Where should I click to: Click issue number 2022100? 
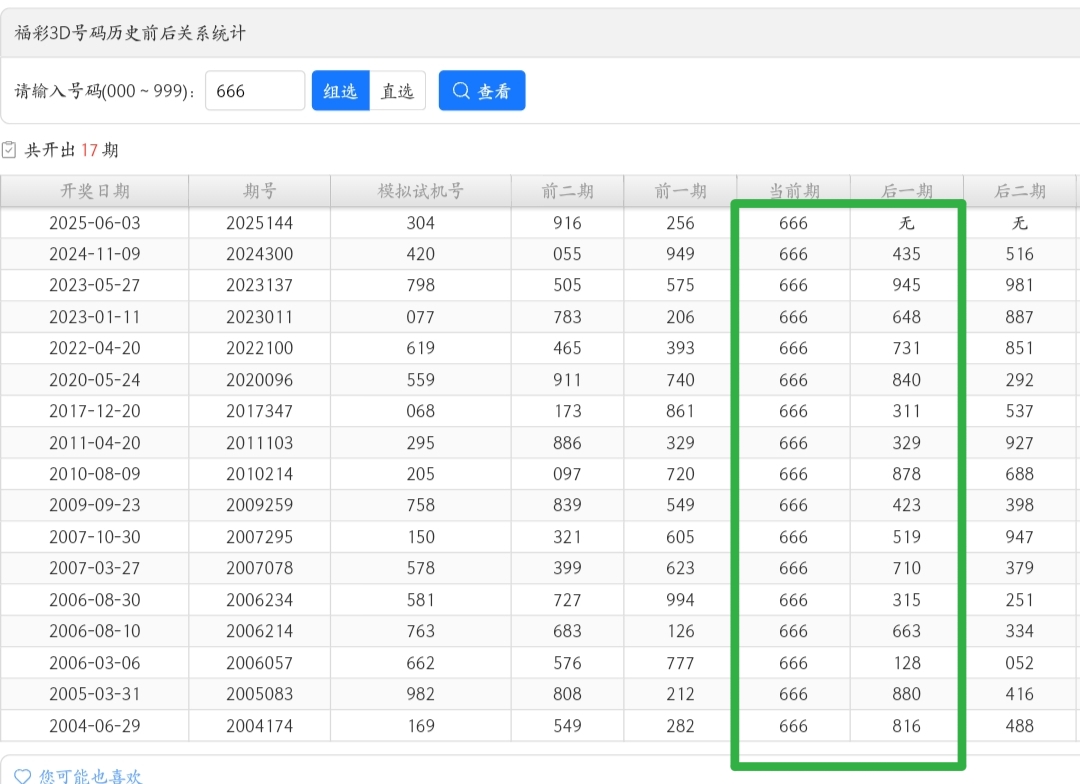pos(260,348)
